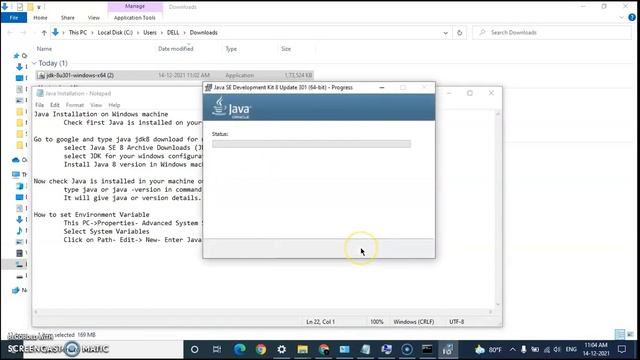Click 'This PC' in the address bar path

pos(78,32)
